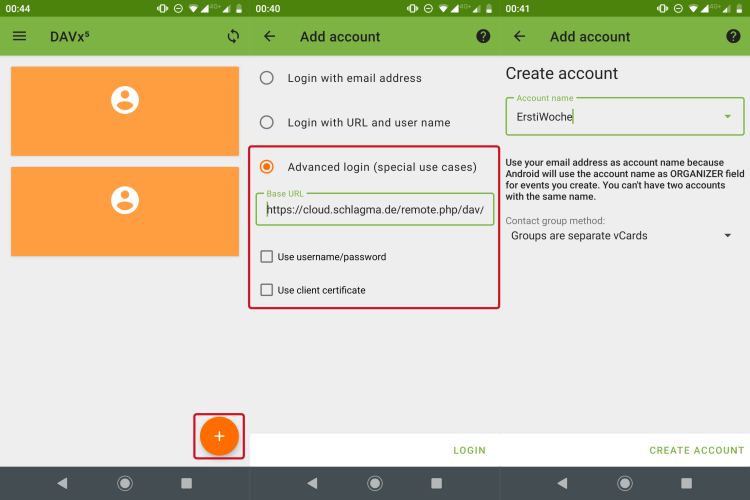
Task: Tap the CREATE ACCOUNT button
Action: [x=696, y=450]
